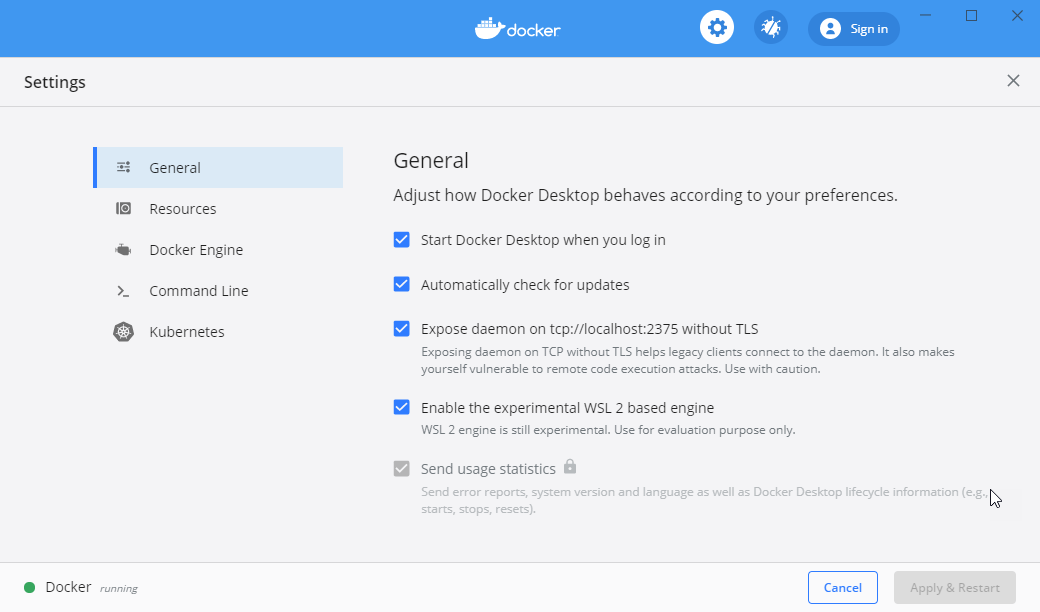Screen dimensions: 1040x612
Task: Click the Kubernetes wheel icon
Action: click(x=123, y=332)
